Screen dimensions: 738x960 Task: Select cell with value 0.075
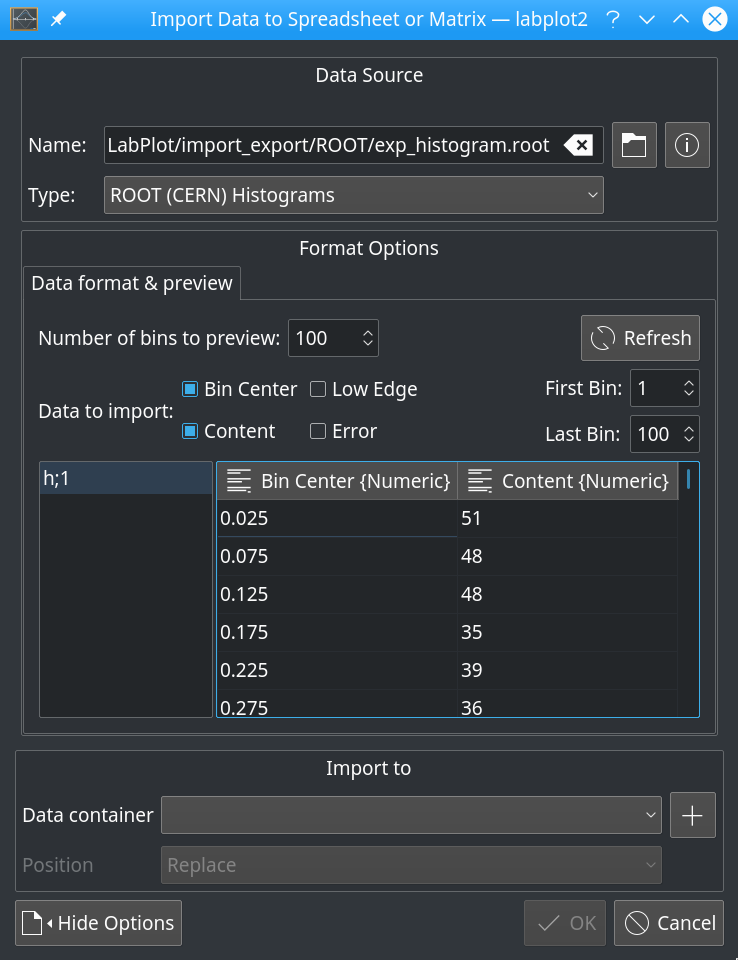(337, 557)
